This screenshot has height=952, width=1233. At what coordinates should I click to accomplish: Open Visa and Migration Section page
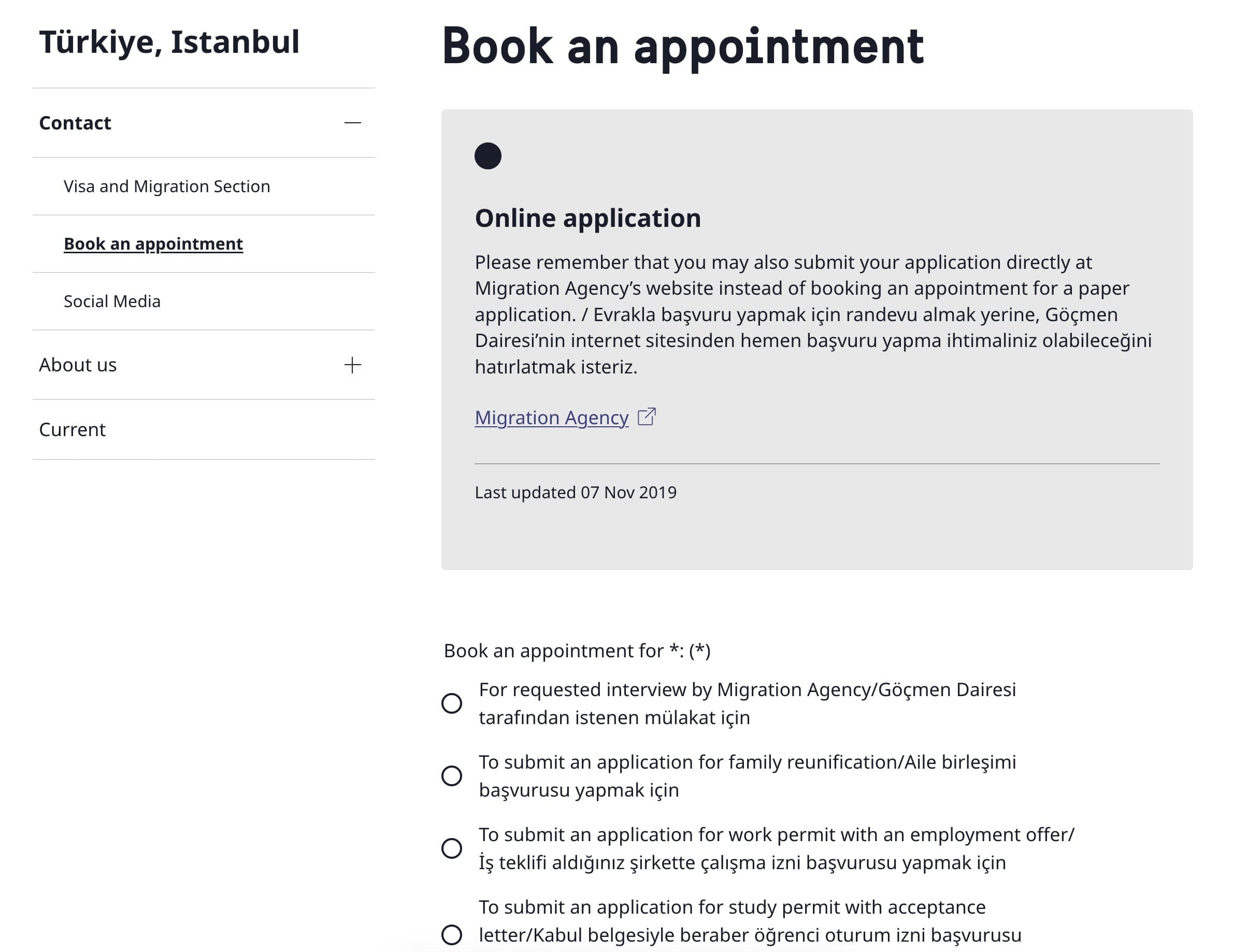click(x=166, y=186)
